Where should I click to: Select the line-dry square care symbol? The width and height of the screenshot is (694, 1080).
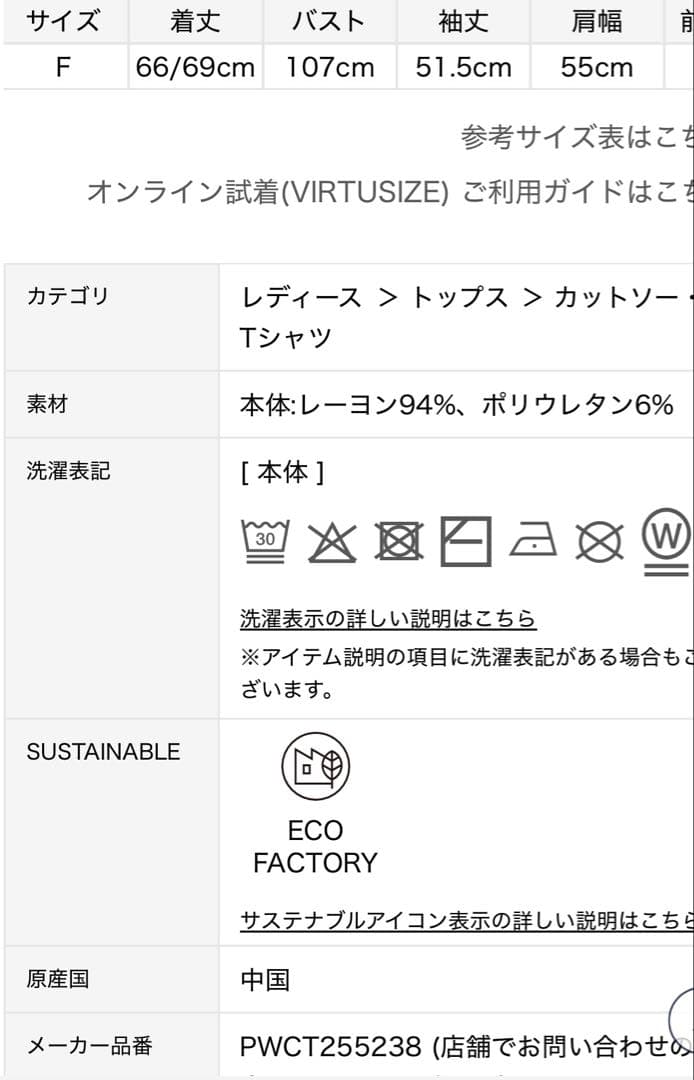pos(462,540)
